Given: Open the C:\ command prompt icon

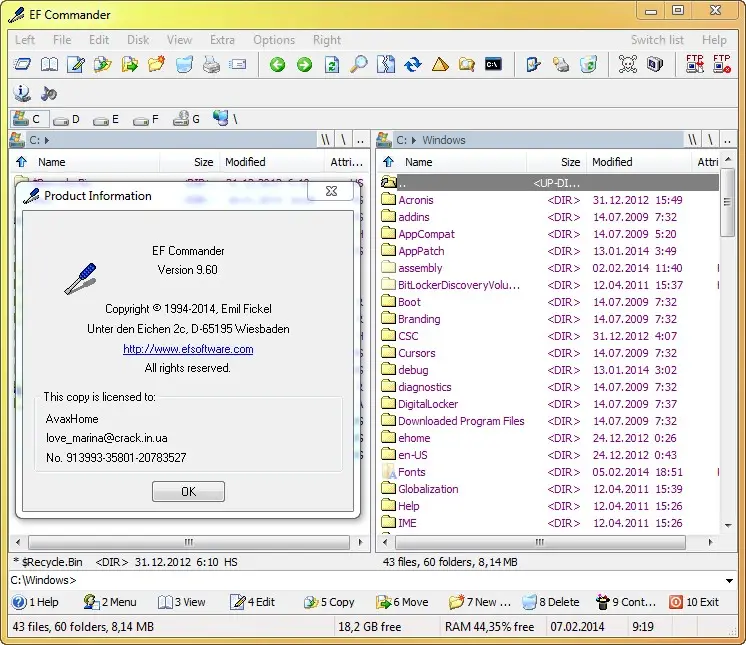Looking at the screenshot, I should [493, 64].
